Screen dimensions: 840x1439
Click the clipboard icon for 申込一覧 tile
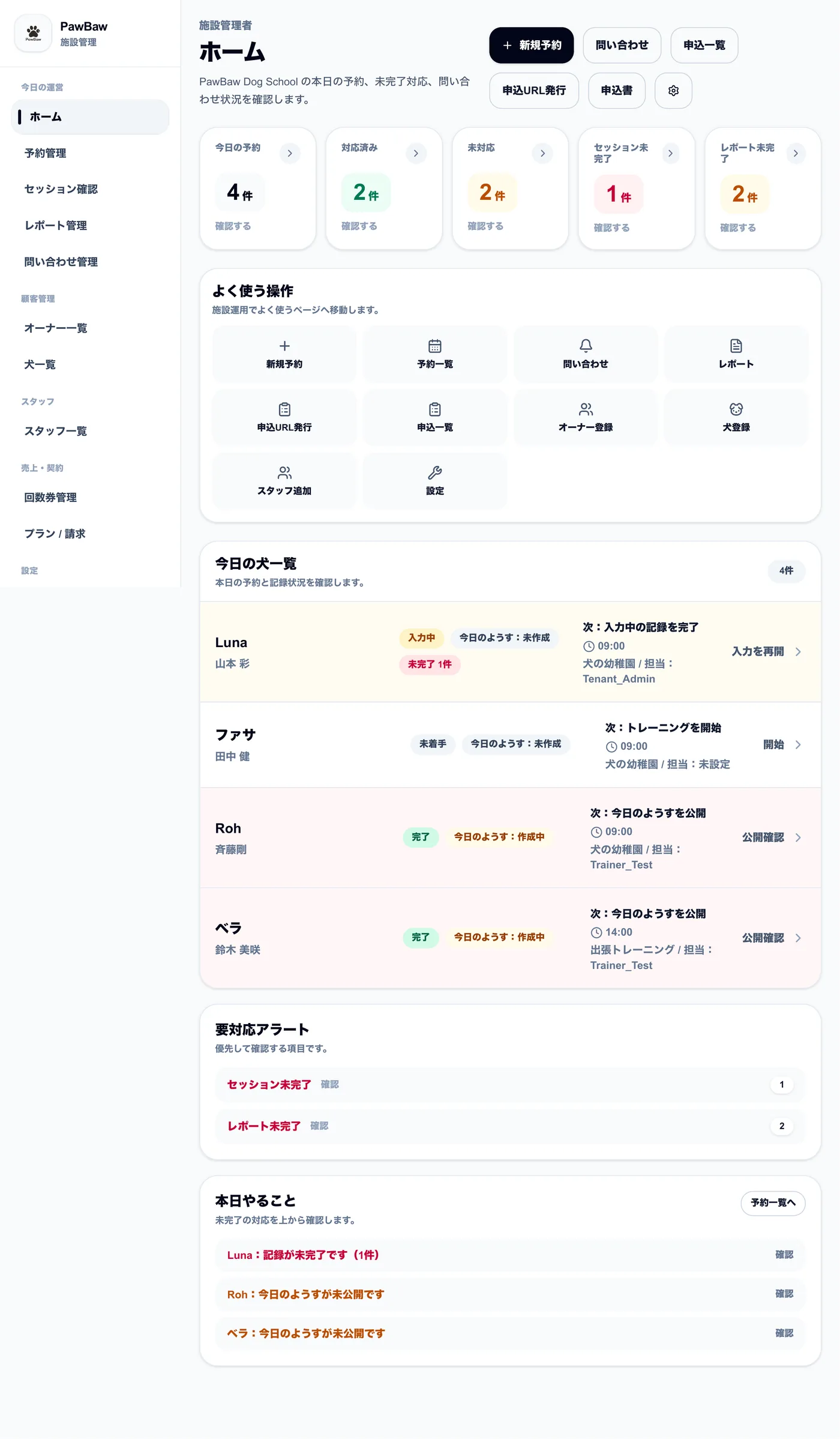[435, 409]
